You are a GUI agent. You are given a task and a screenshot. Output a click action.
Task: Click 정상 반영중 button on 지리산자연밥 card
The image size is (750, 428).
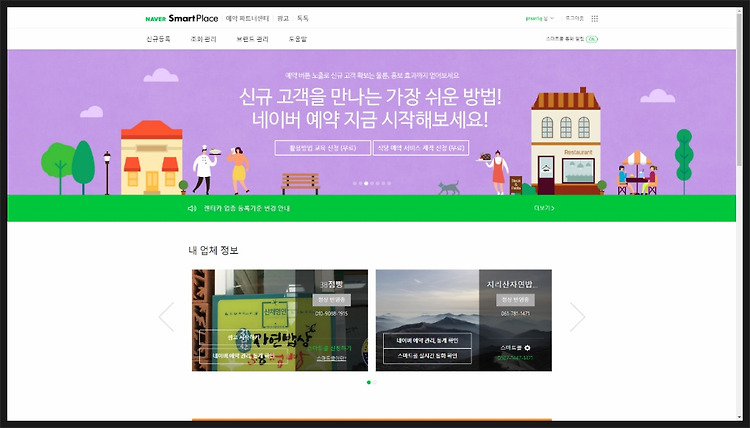[x=515, y=300]
